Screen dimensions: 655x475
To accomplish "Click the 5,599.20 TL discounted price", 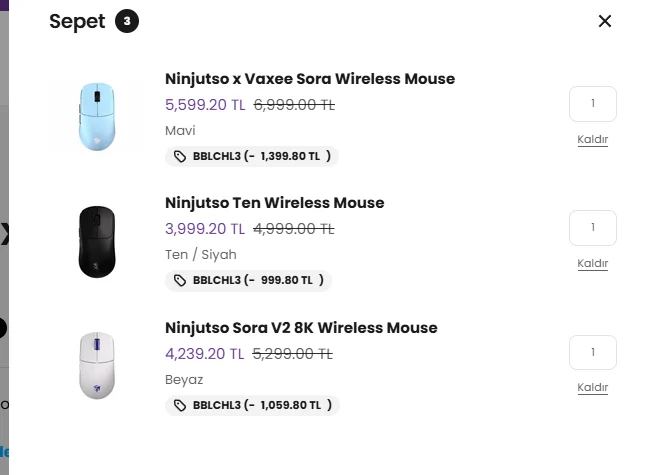I will click(x=205, y=104).
